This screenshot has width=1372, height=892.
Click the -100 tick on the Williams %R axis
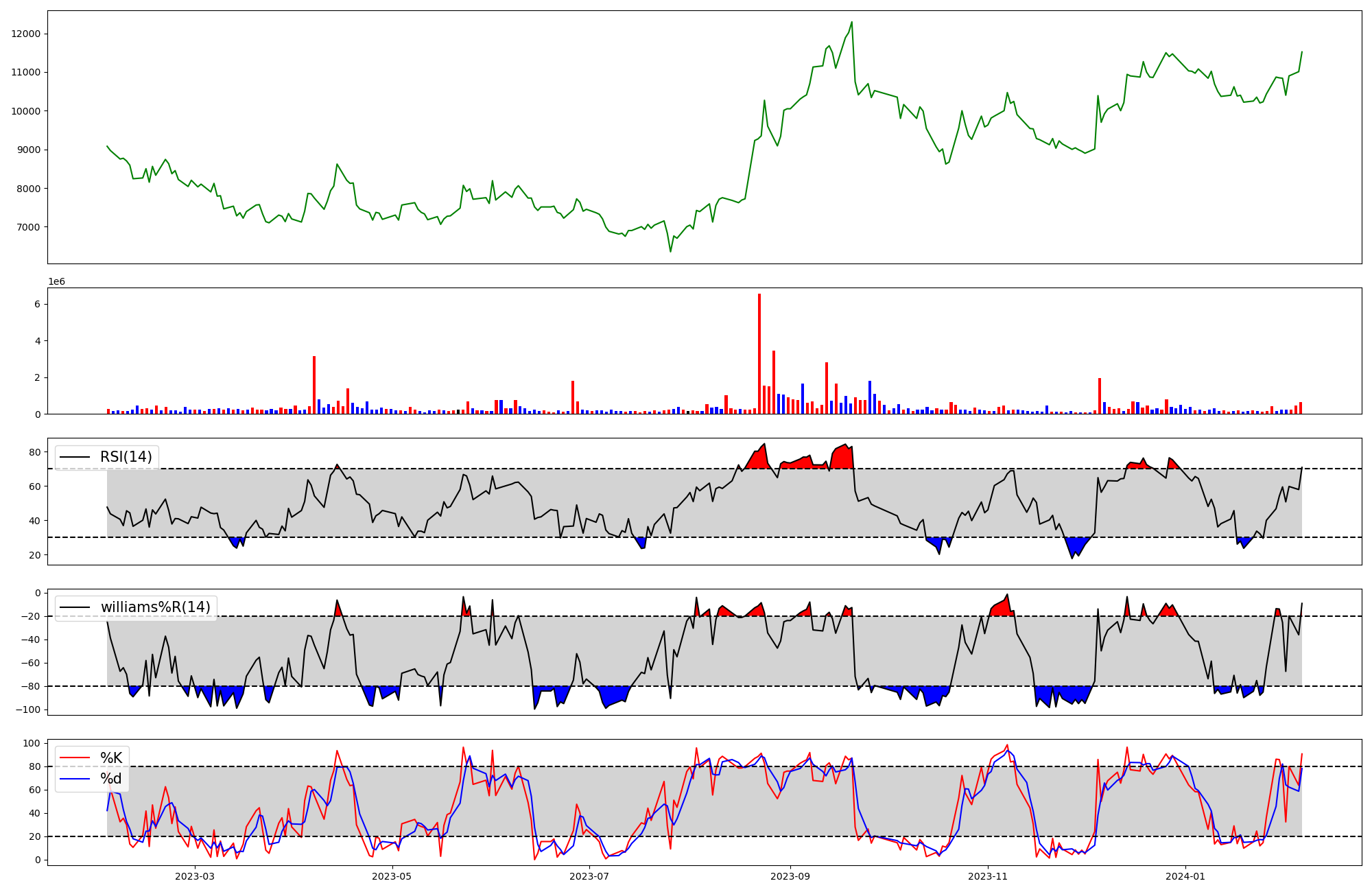[x=27, y=709]
